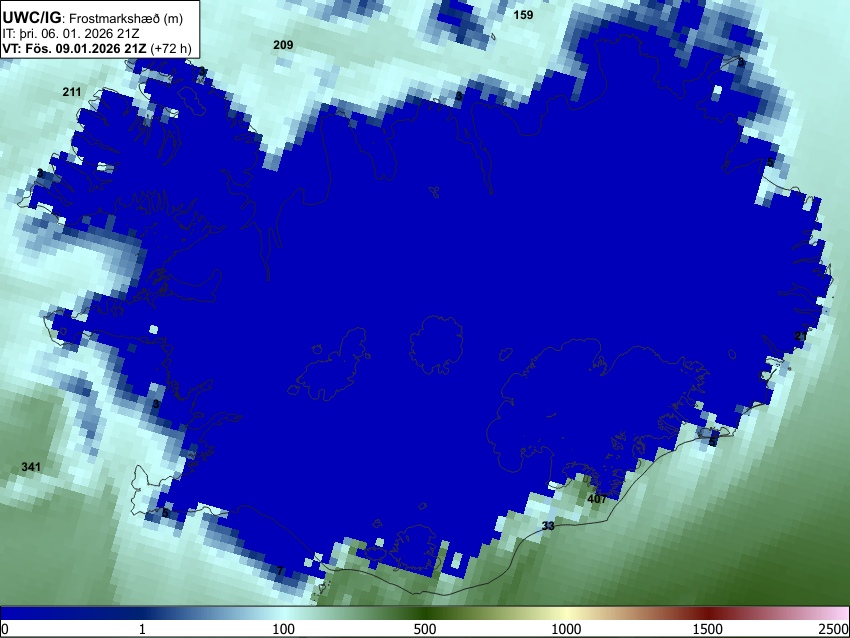Click the 159 value label at top

(523, 15)
